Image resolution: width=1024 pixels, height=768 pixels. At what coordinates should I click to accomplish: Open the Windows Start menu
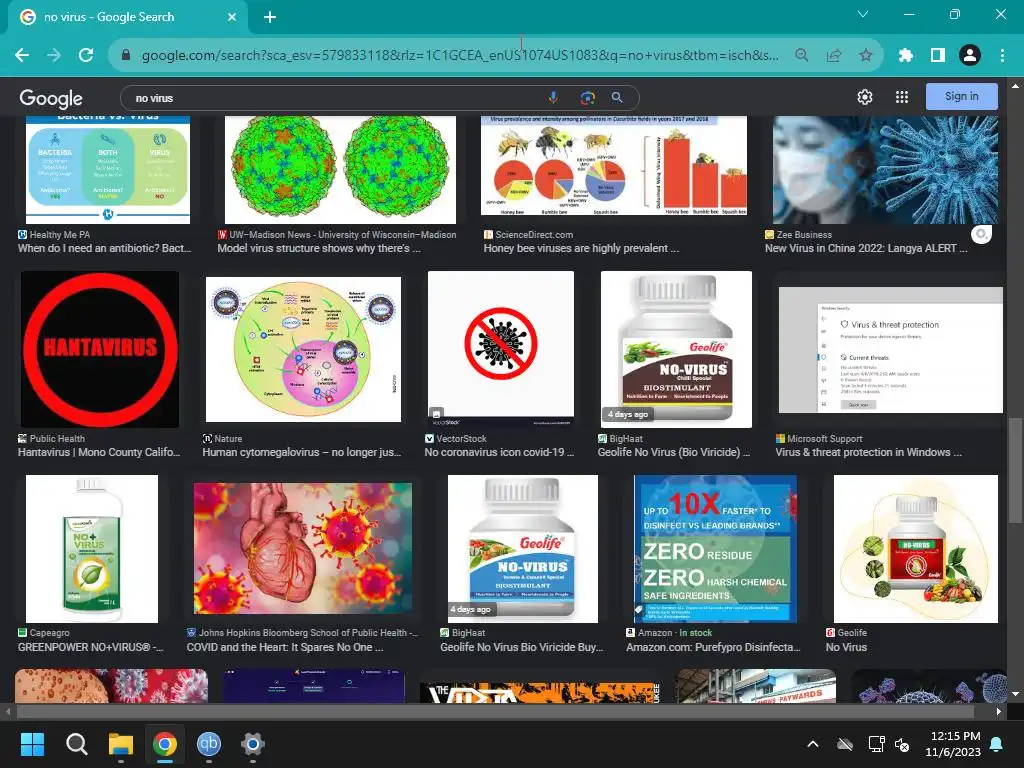(x=32, y=744)
